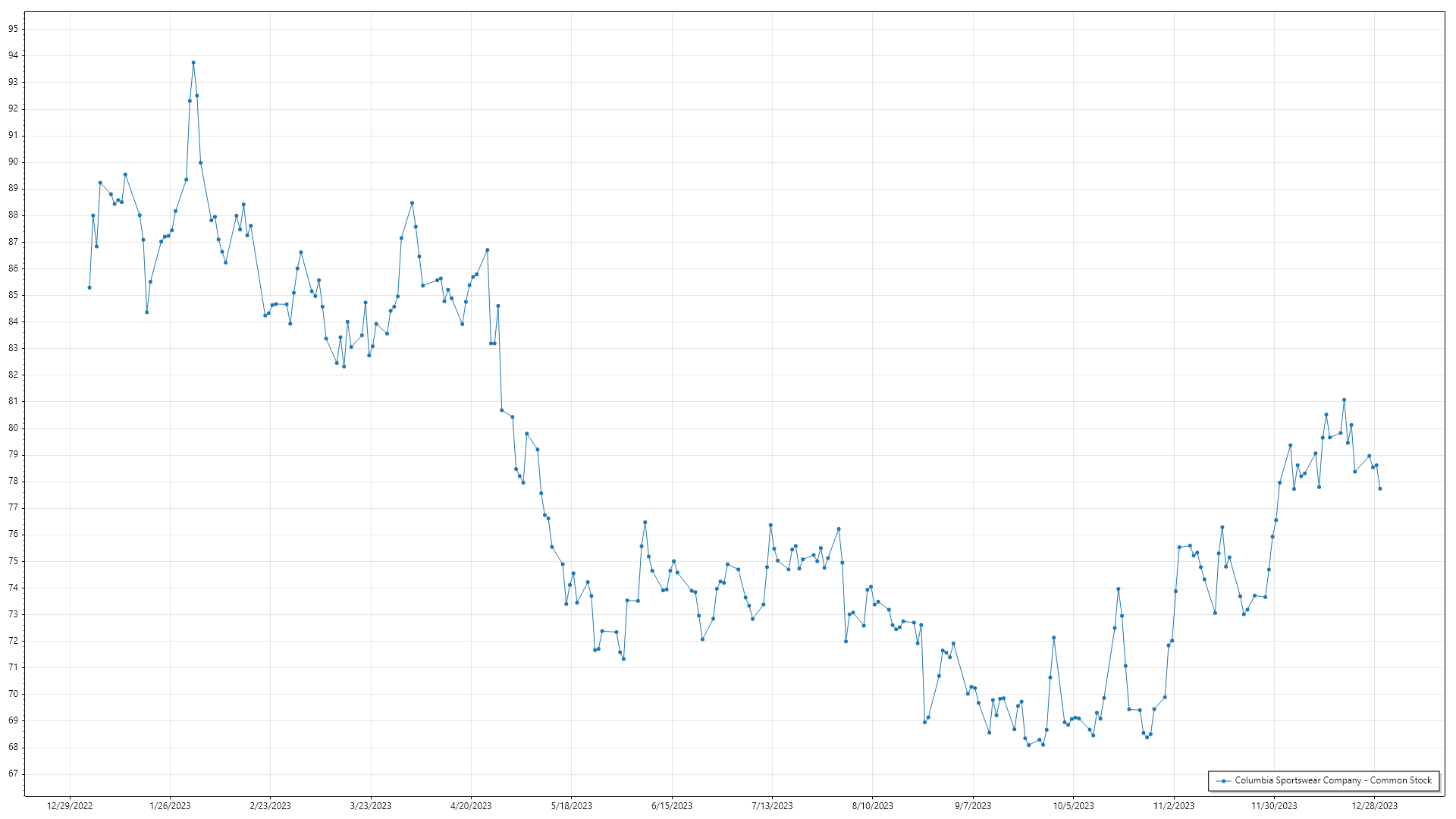Click the 7/13/2023 x-axis date label

coord(772,805)
